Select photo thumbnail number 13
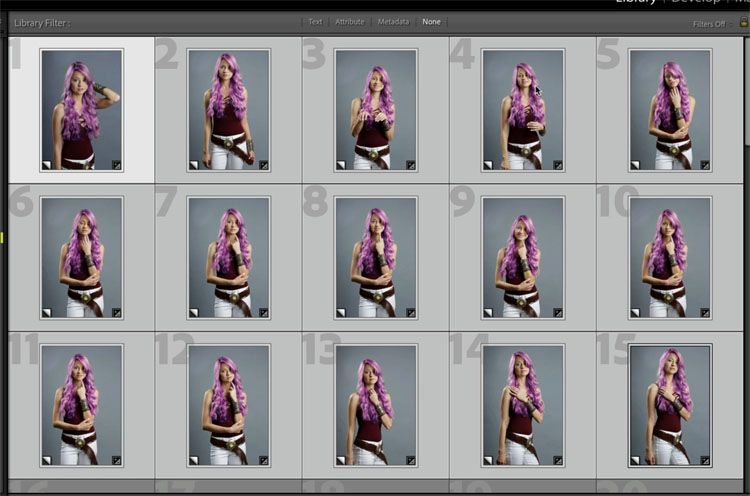 click(x=375, y=406)
